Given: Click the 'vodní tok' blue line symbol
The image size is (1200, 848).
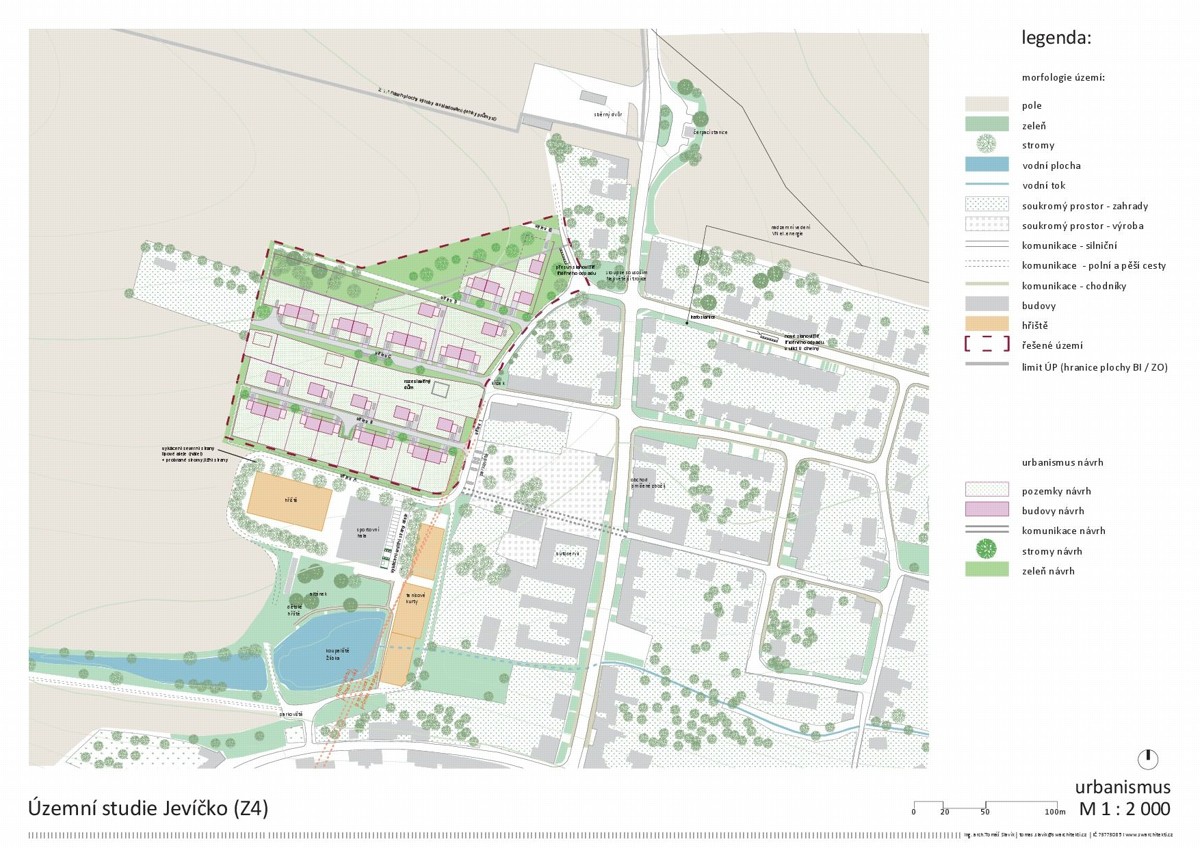Looking at the screenshot, I should pos(986,185).
